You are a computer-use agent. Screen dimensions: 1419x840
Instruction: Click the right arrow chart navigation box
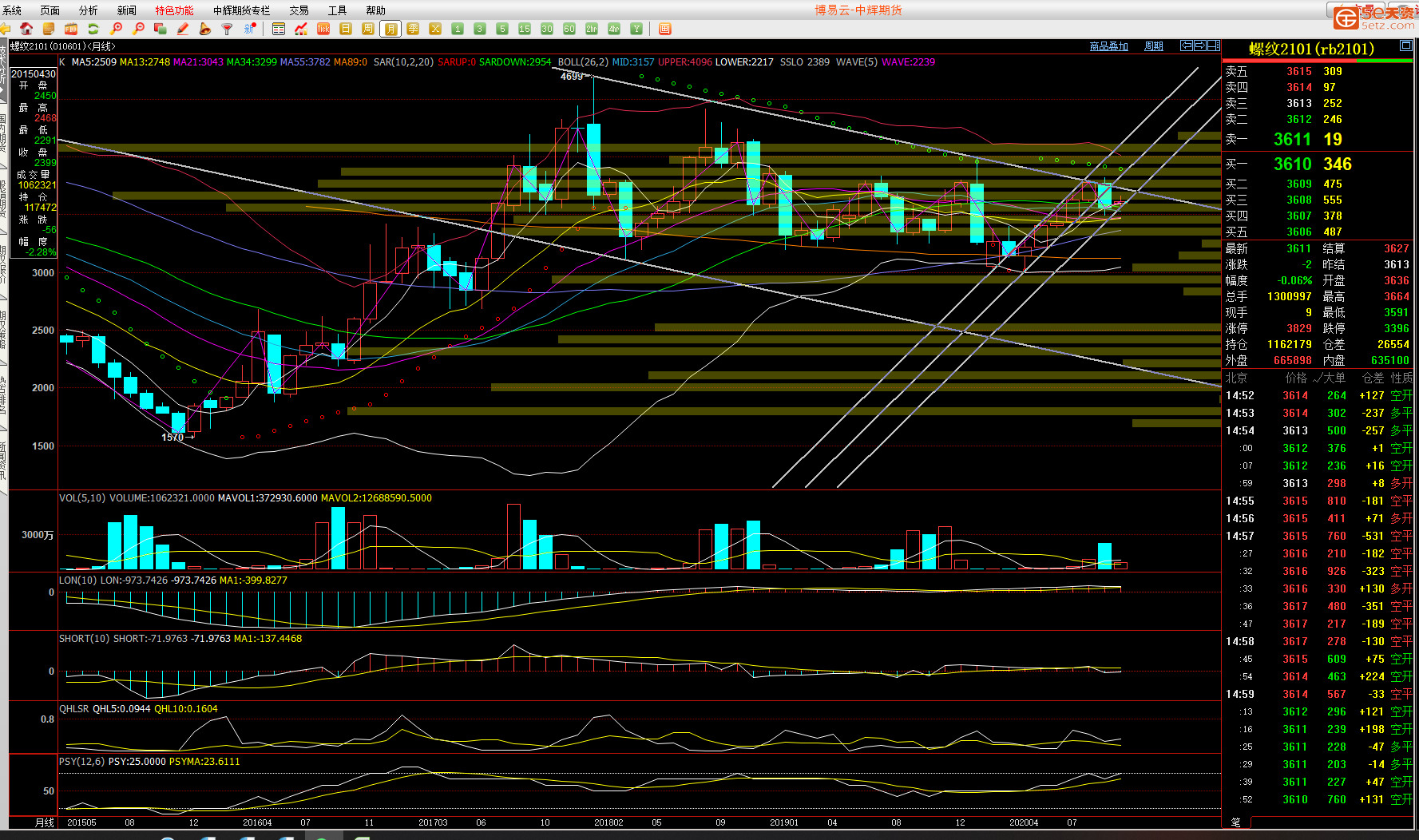[x=1200, y=46]
